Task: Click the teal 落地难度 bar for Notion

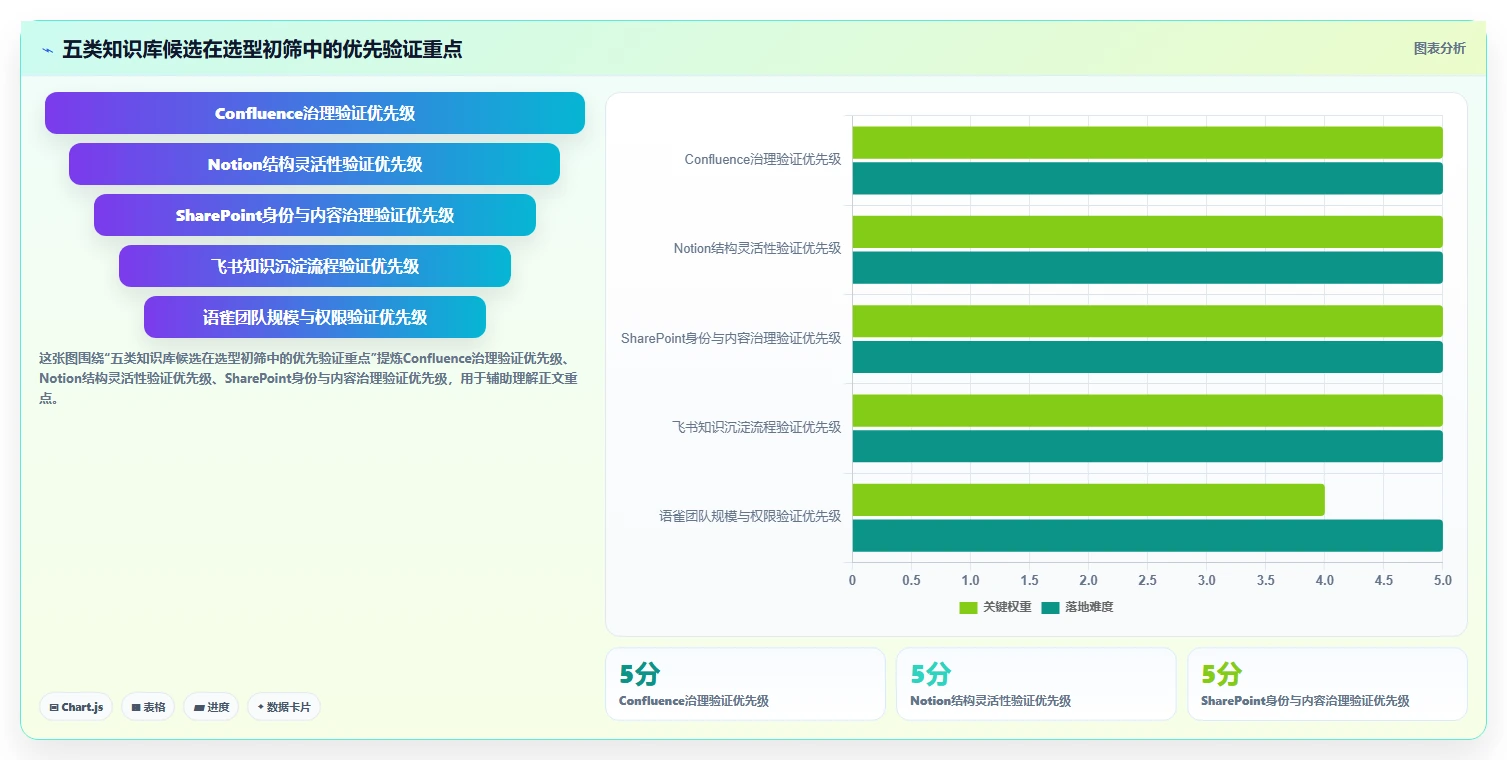Action: coord(1147,267)
